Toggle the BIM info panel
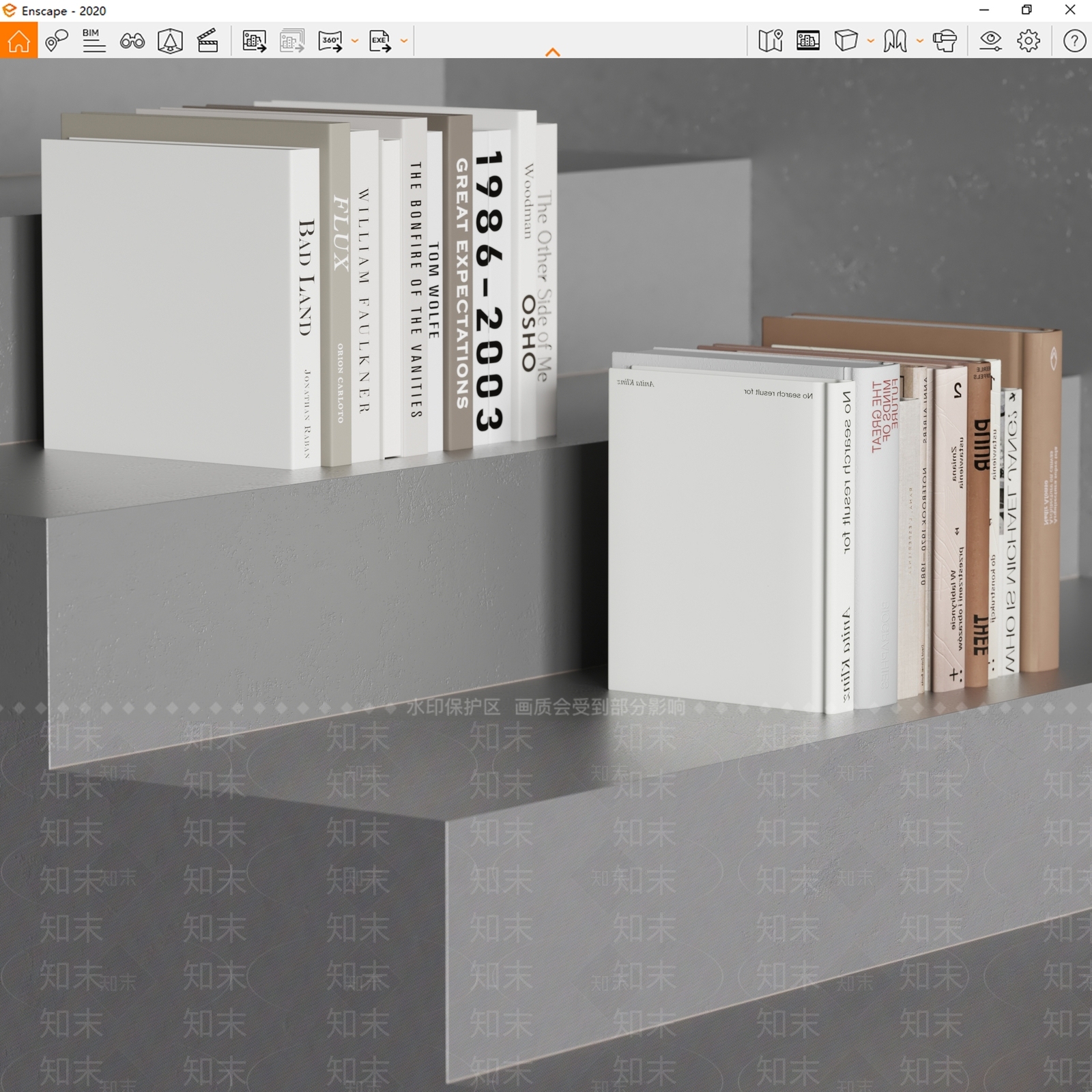This screenshot has height=1092, width=1092. pos(94,41)
